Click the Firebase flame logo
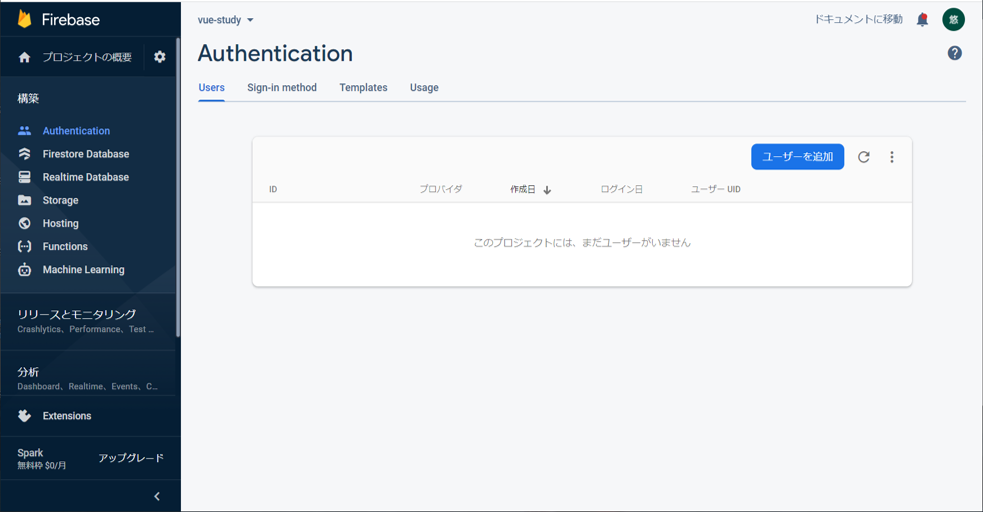This screenshot has height=512, width=983. coord(24,19)
